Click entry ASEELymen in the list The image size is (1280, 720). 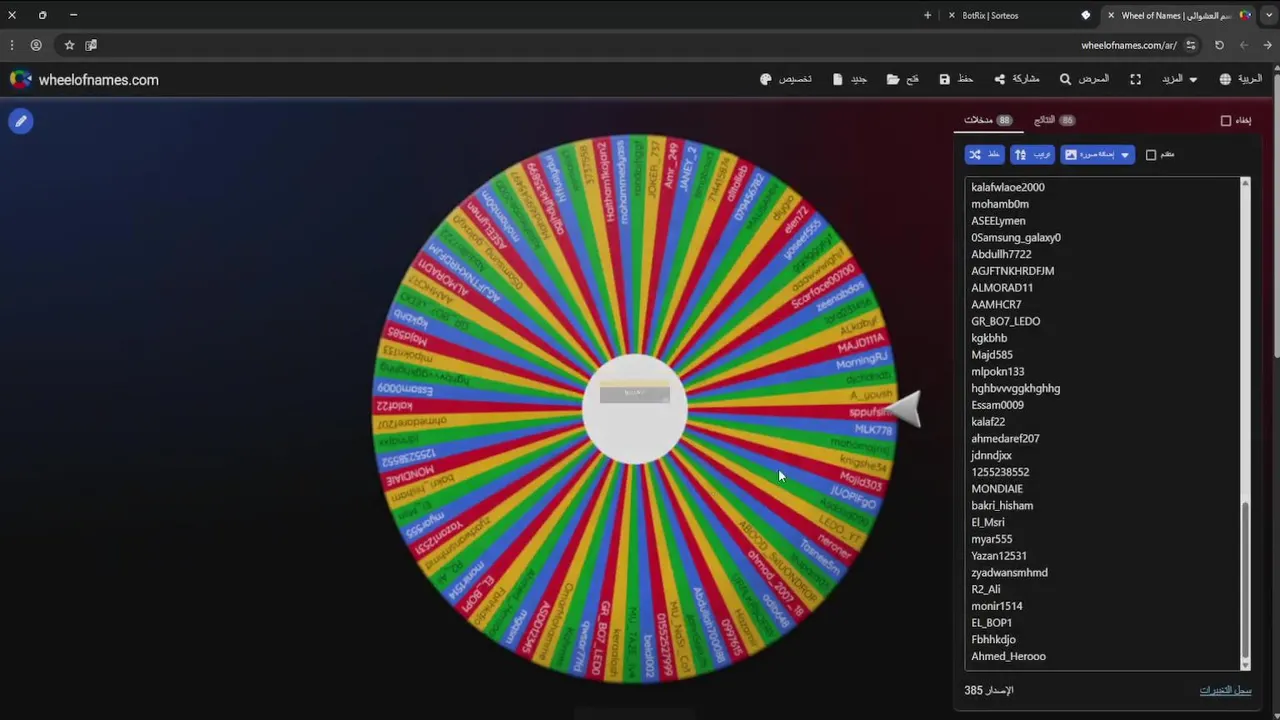998,221
